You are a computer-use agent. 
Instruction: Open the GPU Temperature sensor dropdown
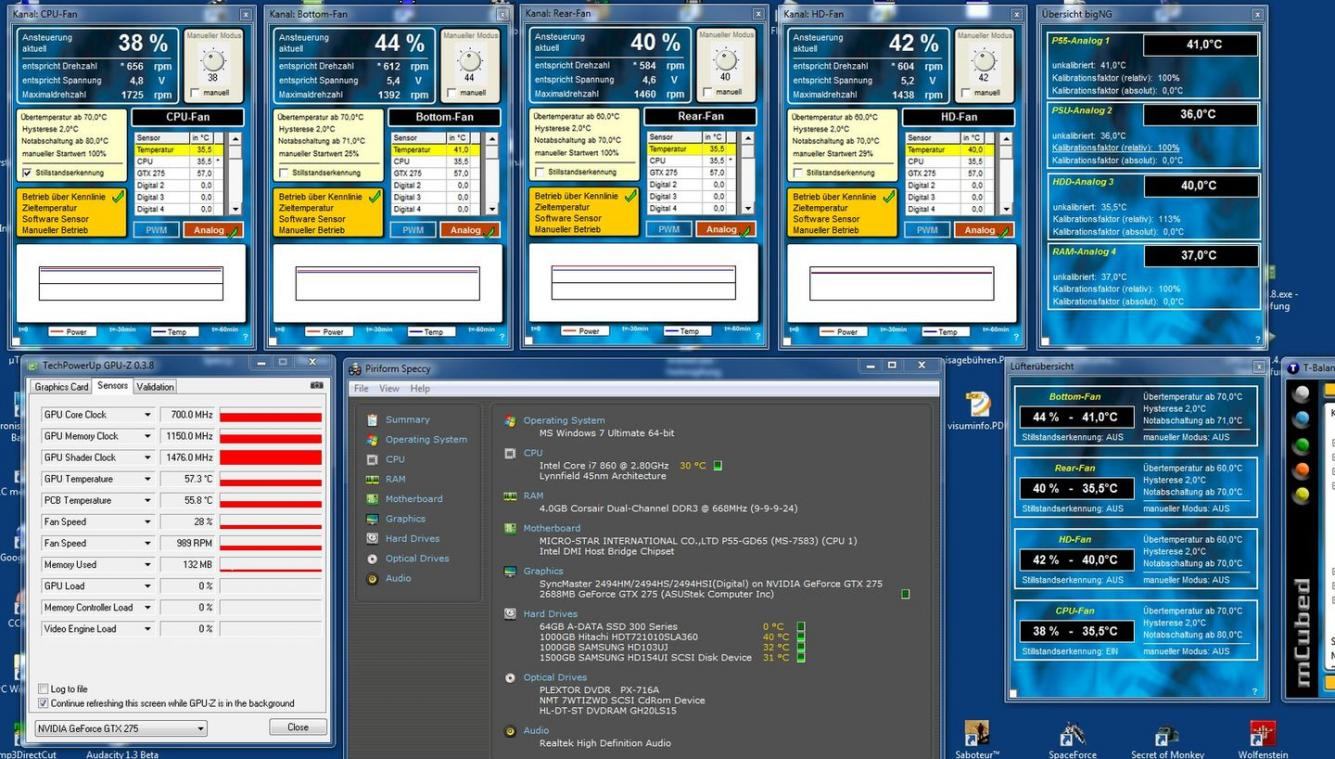tap(148, 479)
